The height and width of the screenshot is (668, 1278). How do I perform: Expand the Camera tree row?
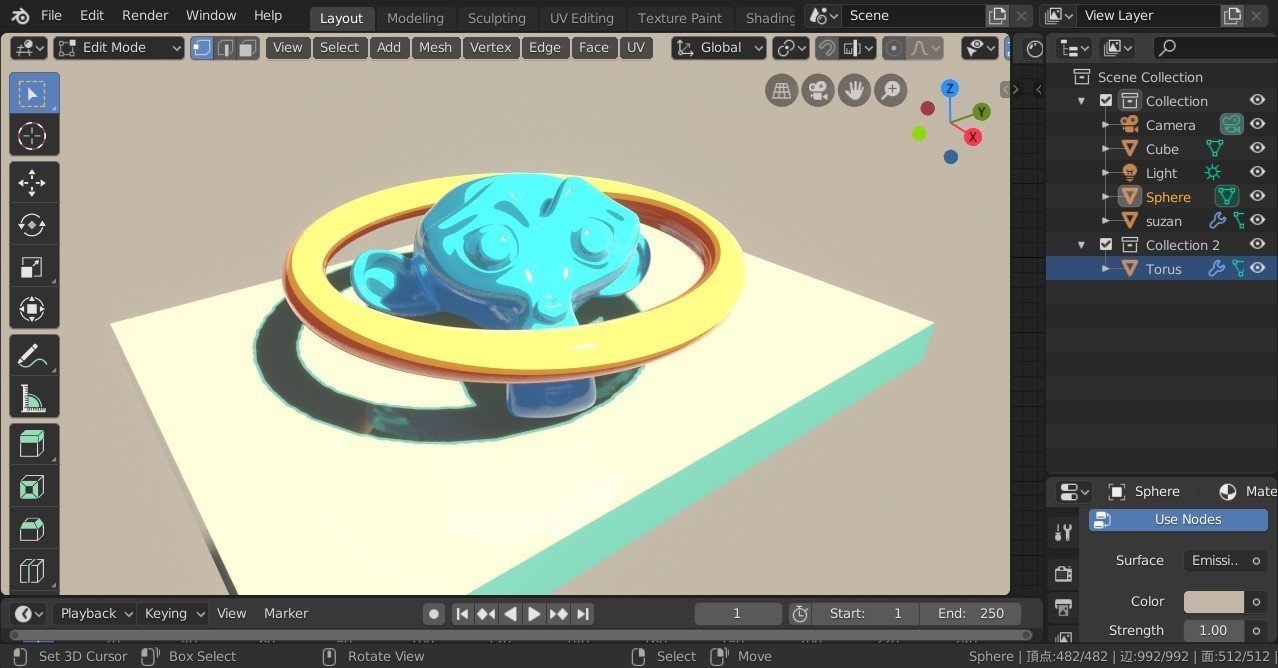pyautogui.click(x=1105, y=125)
